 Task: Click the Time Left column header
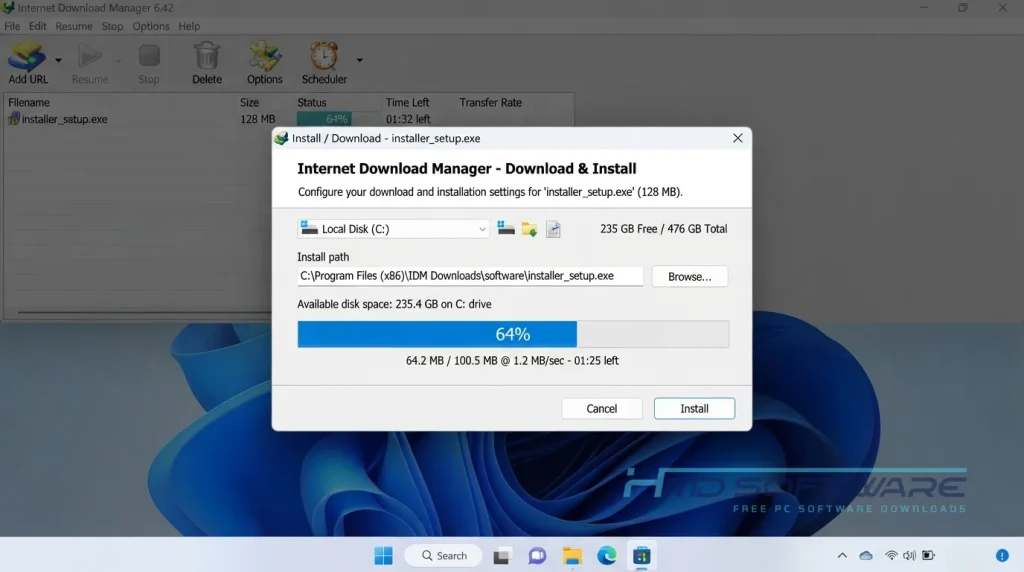[408, 103]
